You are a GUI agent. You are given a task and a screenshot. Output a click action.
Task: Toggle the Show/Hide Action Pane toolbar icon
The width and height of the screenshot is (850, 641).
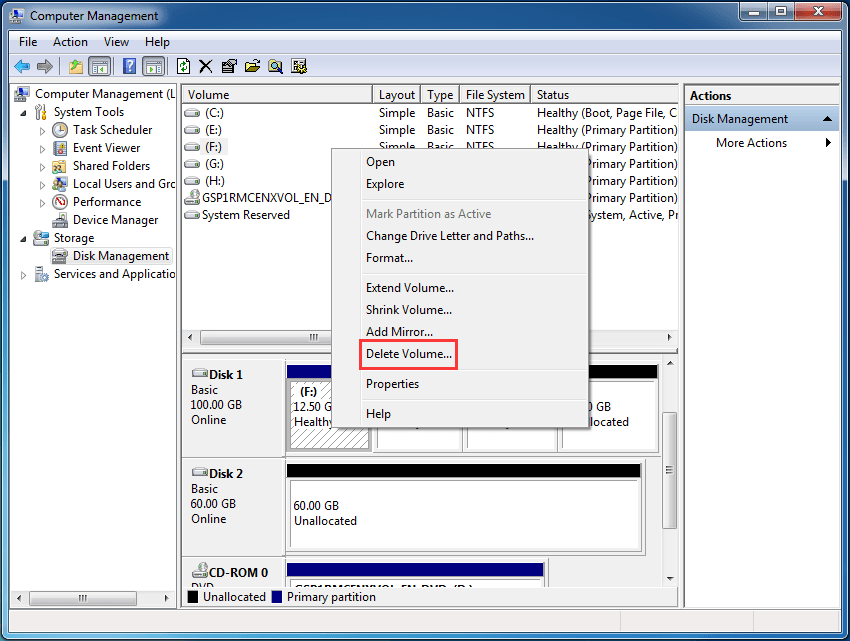[154, 67]
